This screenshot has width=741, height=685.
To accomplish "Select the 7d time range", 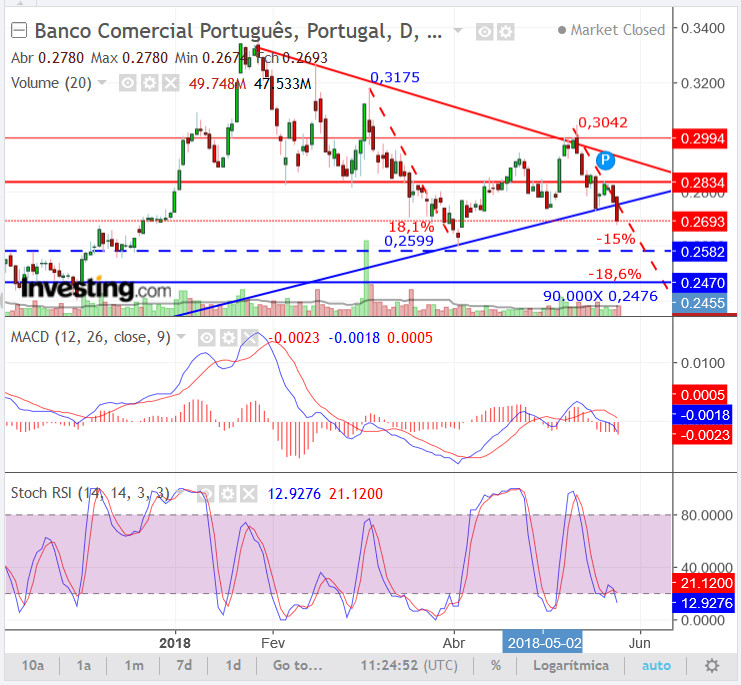I will point(184,666).
